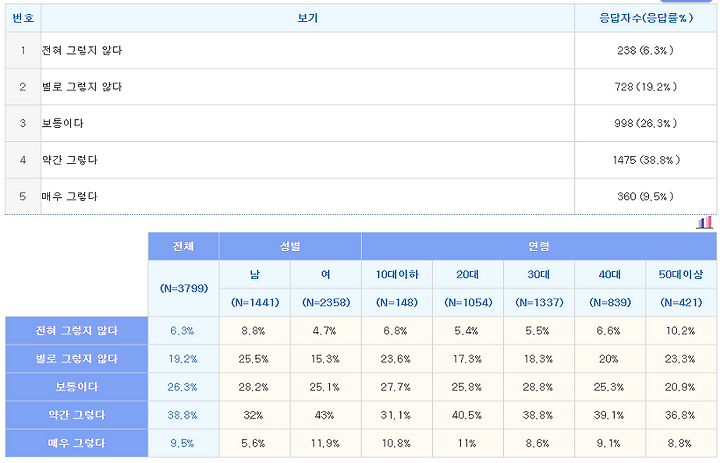This screenshot has height=463, width=720.
Task: Click the 17.3% cell under 20대
Action: tap(467, 359)
